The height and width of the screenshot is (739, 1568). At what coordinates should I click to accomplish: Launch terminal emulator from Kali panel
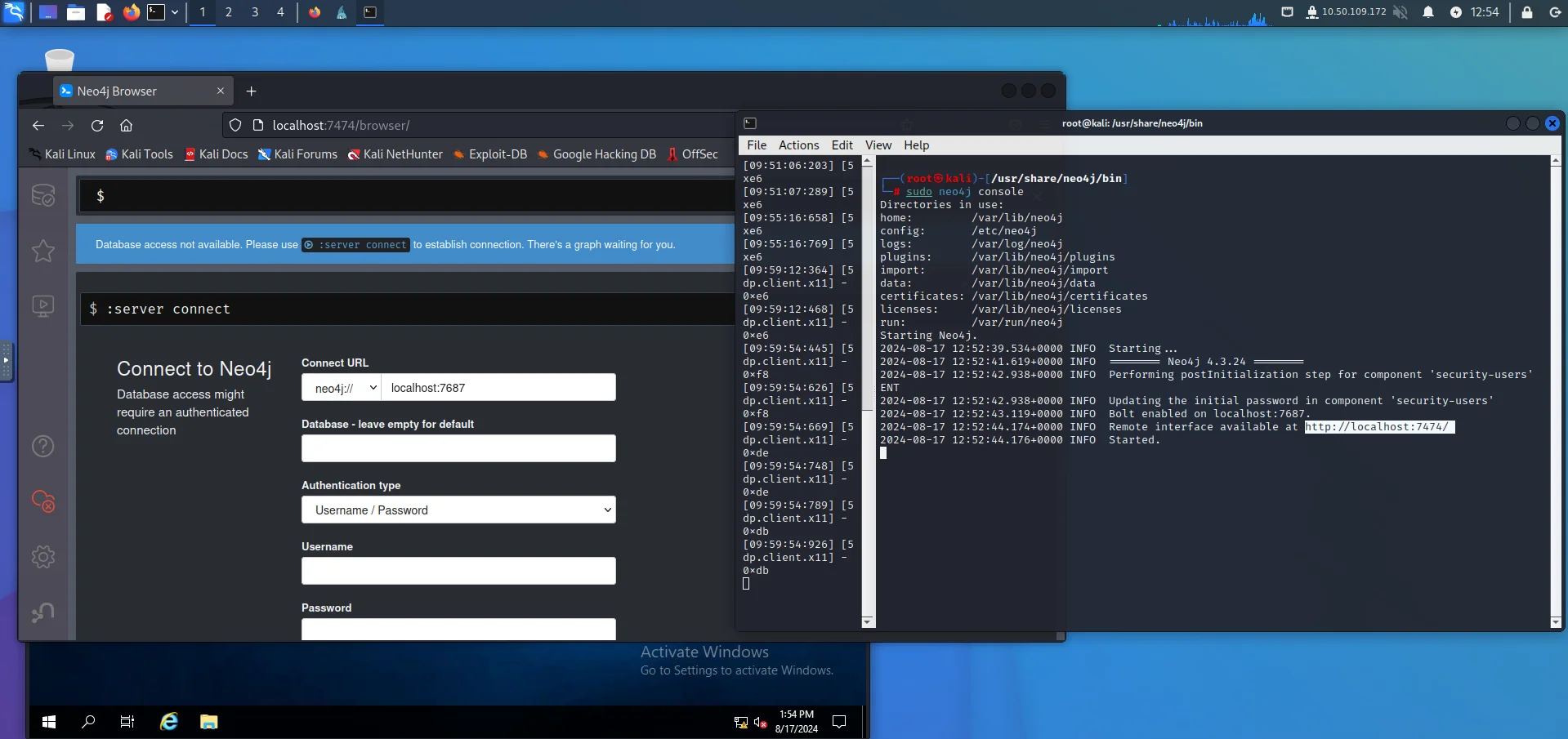coord(156,12)
